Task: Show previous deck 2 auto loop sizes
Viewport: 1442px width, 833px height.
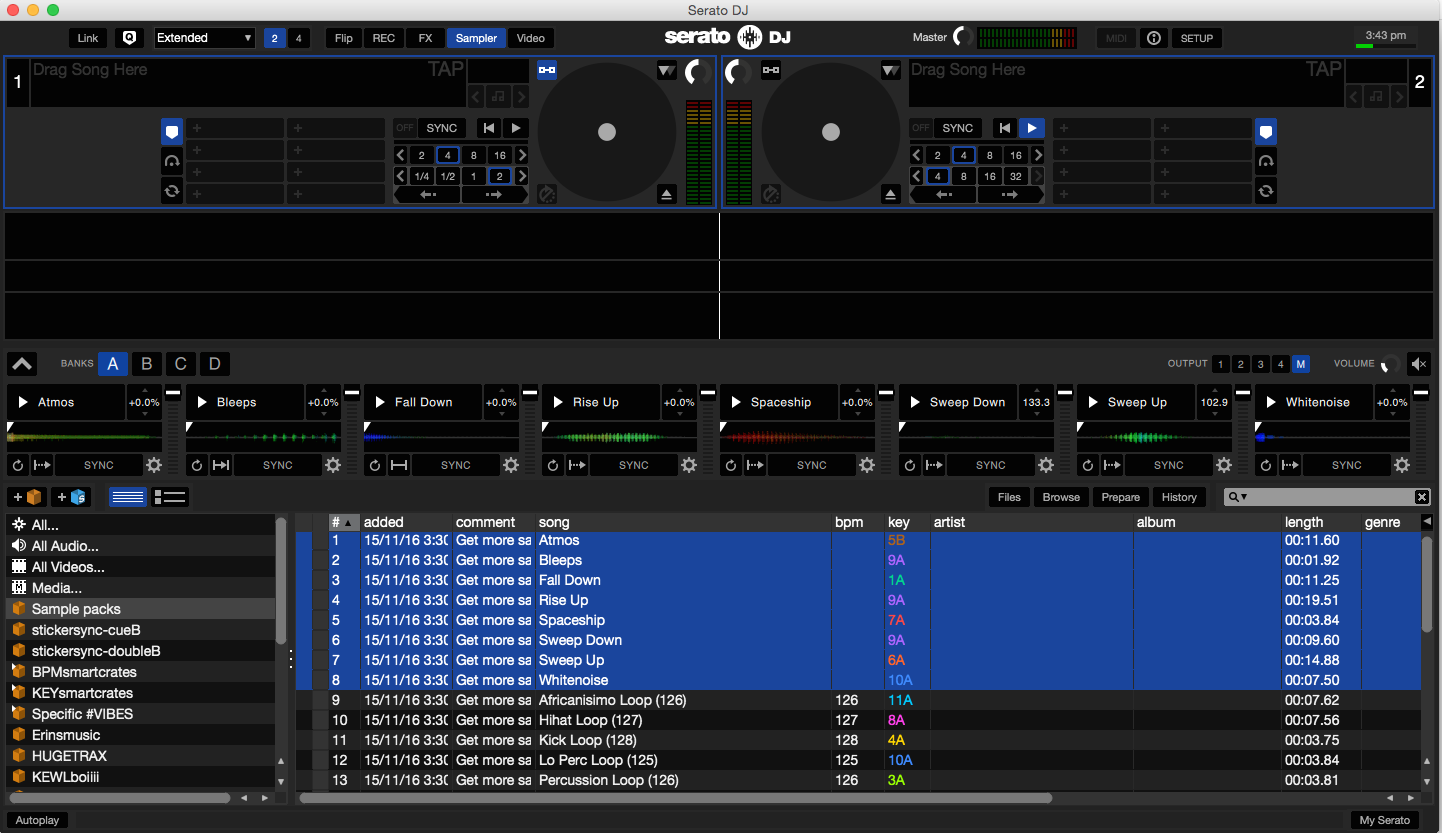Action: coord(917,155)
